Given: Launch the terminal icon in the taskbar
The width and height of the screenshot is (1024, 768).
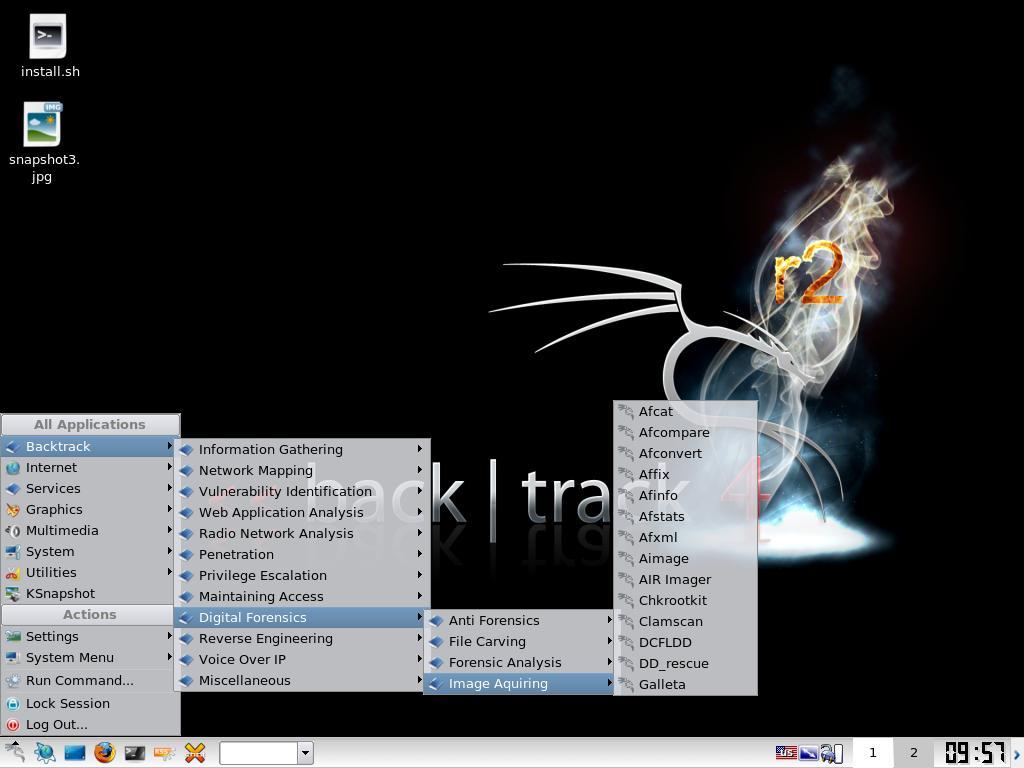Looking at the screenshot, I should tap(134, 753).
